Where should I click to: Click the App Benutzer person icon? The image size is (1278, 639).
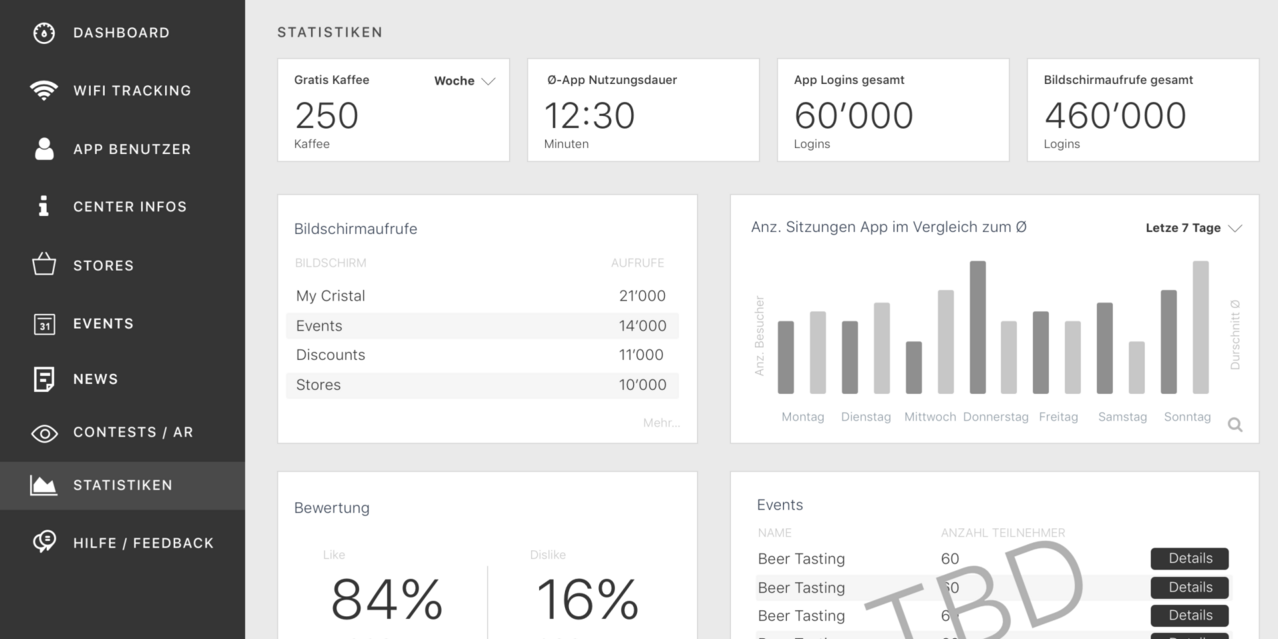click(x=44, y=149)
